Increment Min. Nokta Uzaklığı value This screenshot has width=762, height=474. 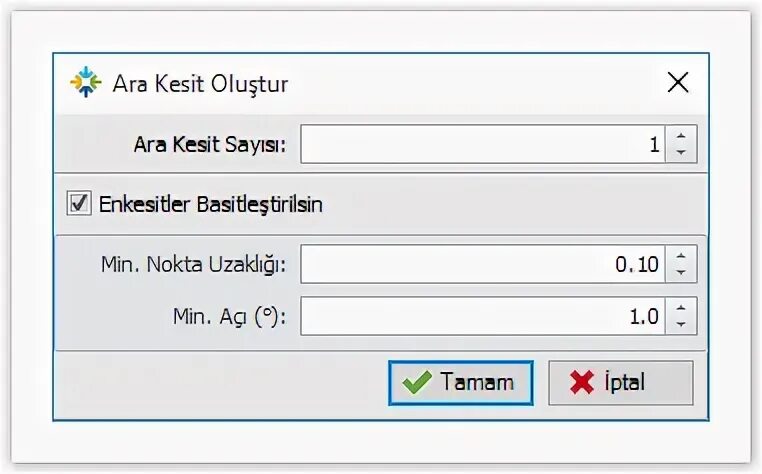pyautogui.click(x=681, y=256)
